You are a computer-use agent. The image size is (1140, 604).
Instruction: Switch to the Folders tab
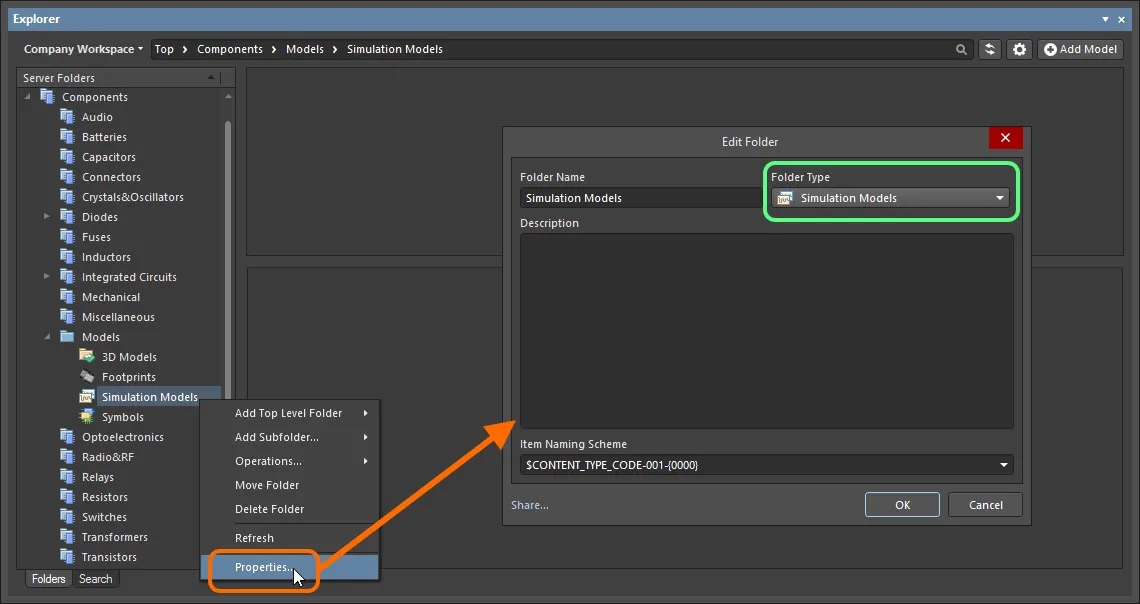tap(49, 579)
